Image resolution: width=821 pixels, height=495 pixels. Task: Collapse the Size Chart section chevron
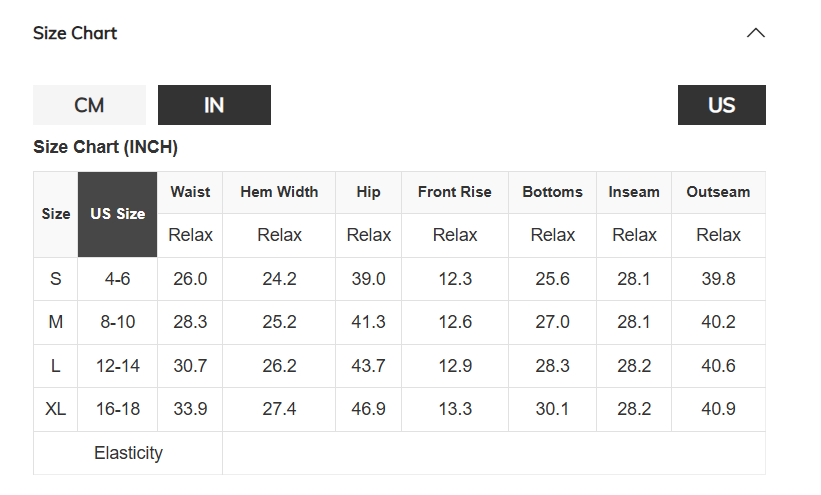pyautogui.click(x=755, y=33)
